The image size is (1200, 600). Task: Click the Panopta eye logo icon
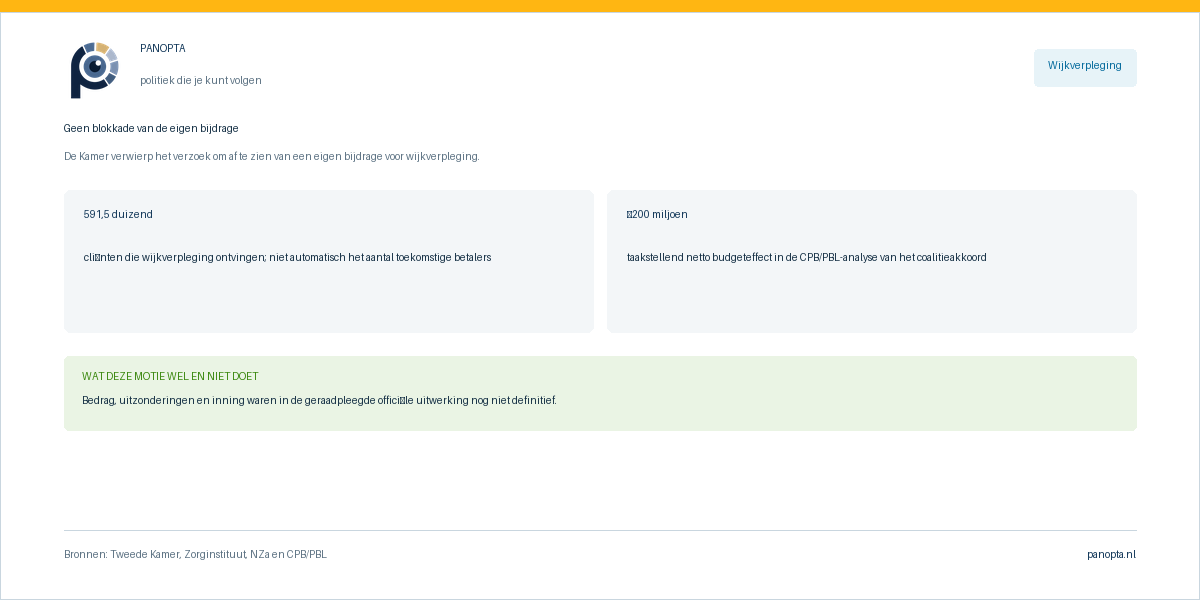point(95,69)
